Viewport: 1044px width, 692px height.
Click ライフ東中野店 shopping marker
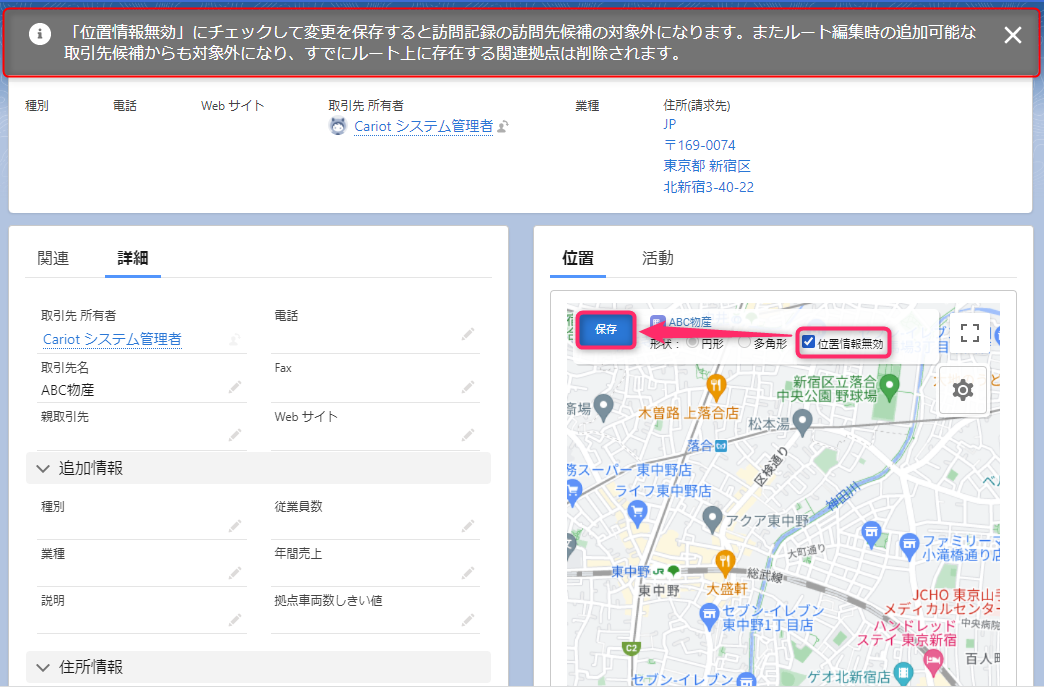[x=637, y=513]
